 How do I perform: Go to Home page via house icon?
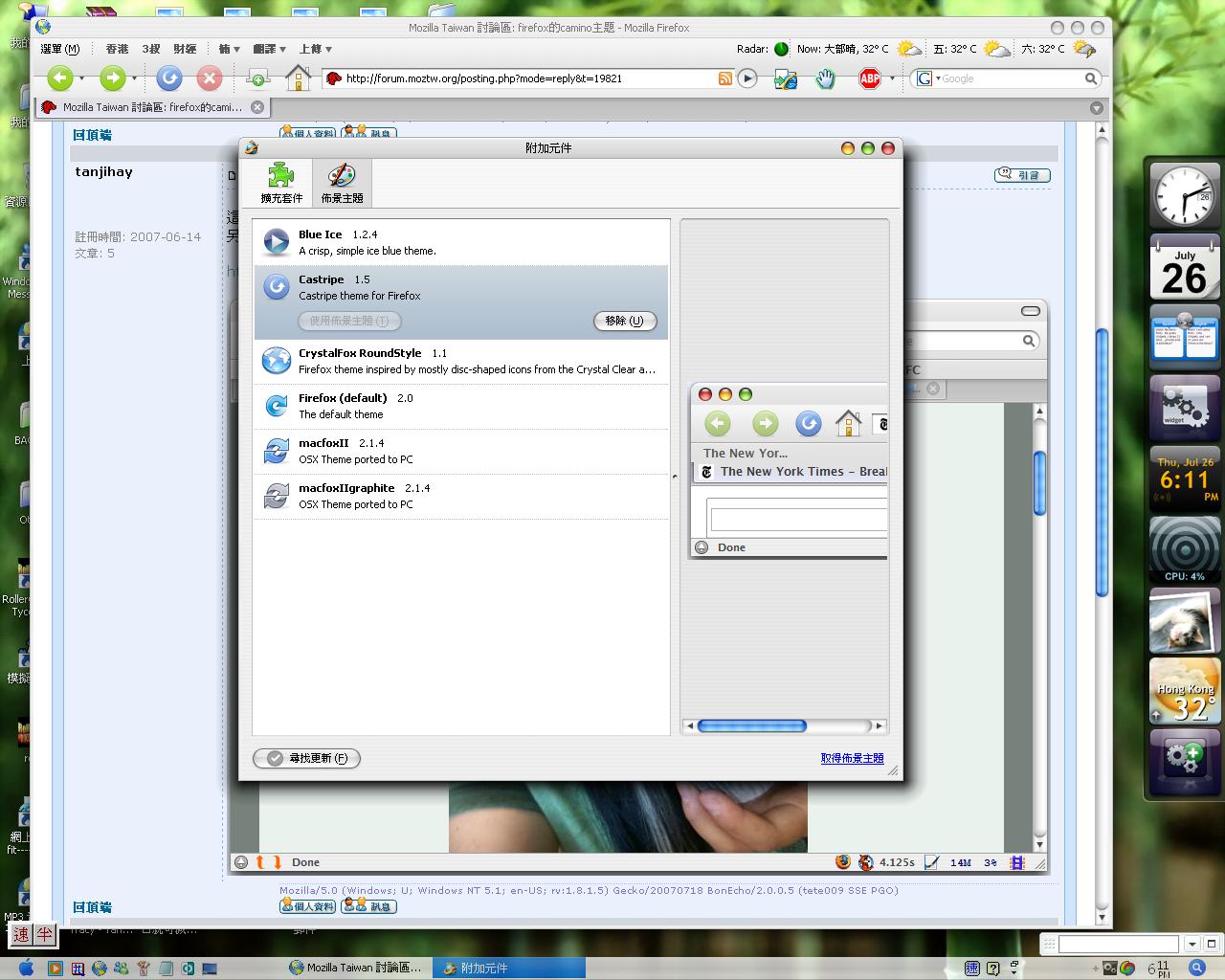pos(298,78)
